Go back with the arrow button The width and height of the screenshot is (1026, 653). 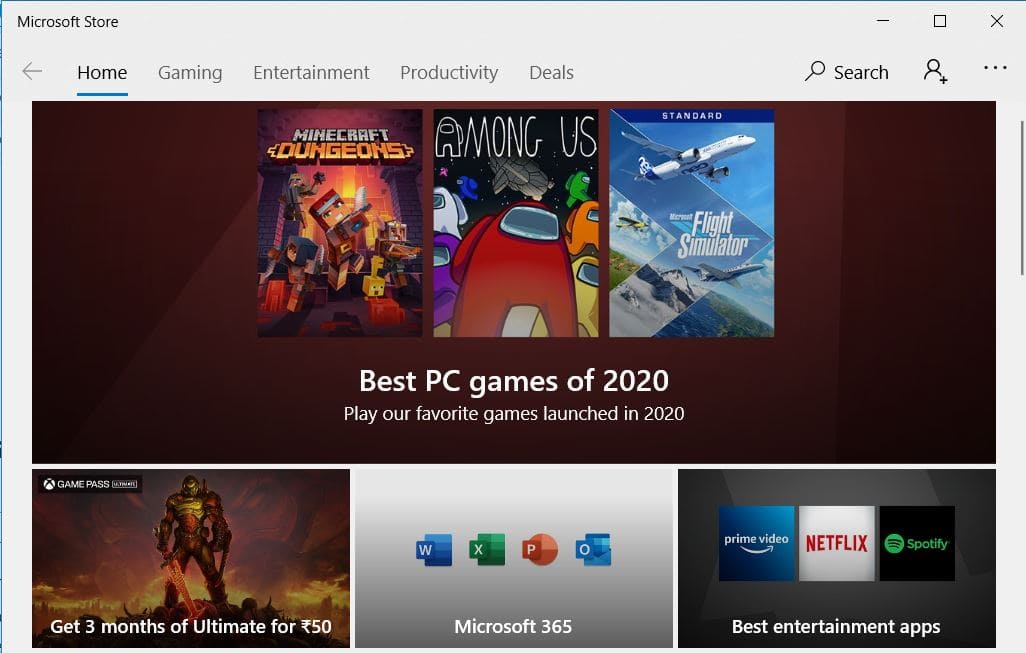(x=31, y=71)
